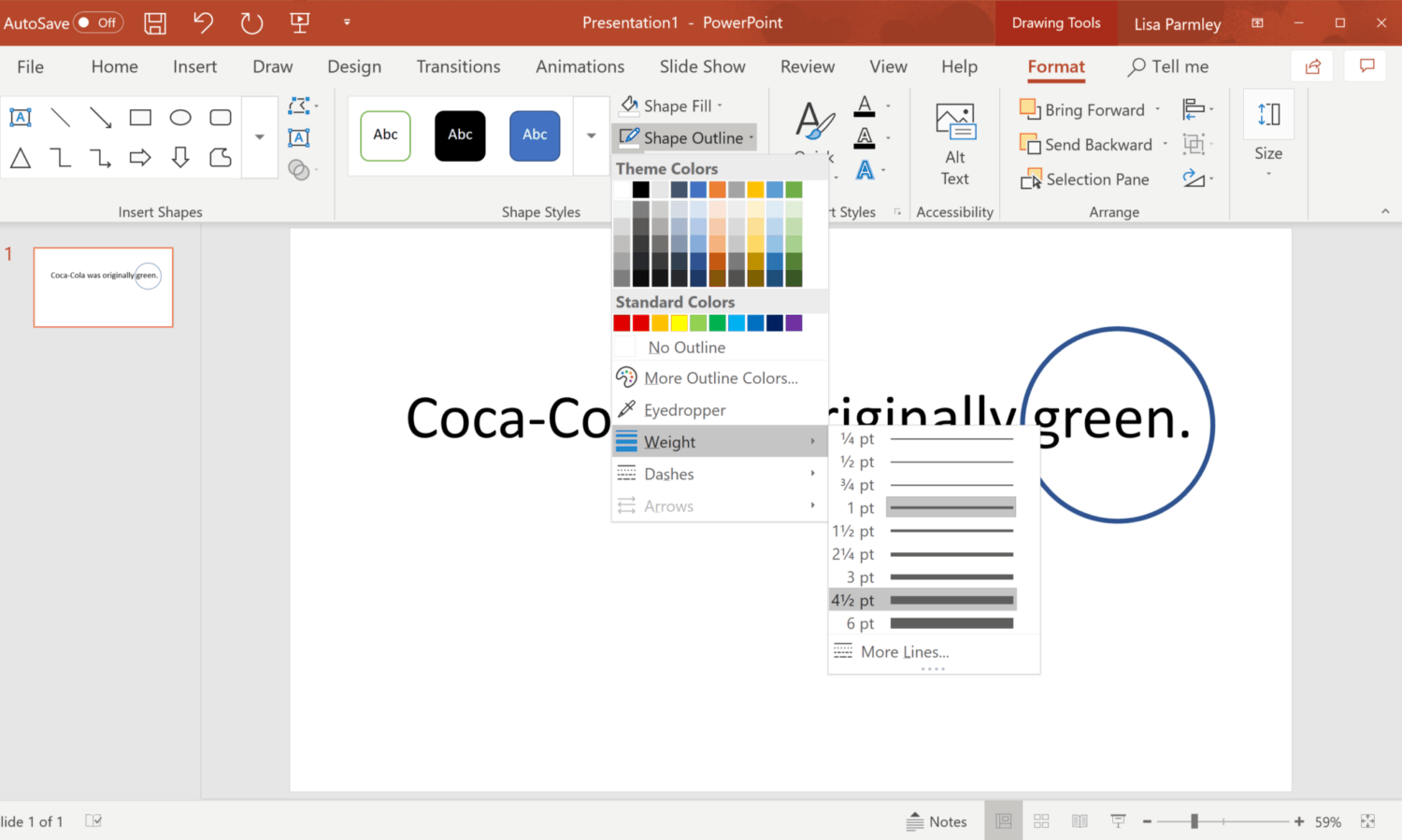Apply the black filled Abc style

(x=460, y=135)
